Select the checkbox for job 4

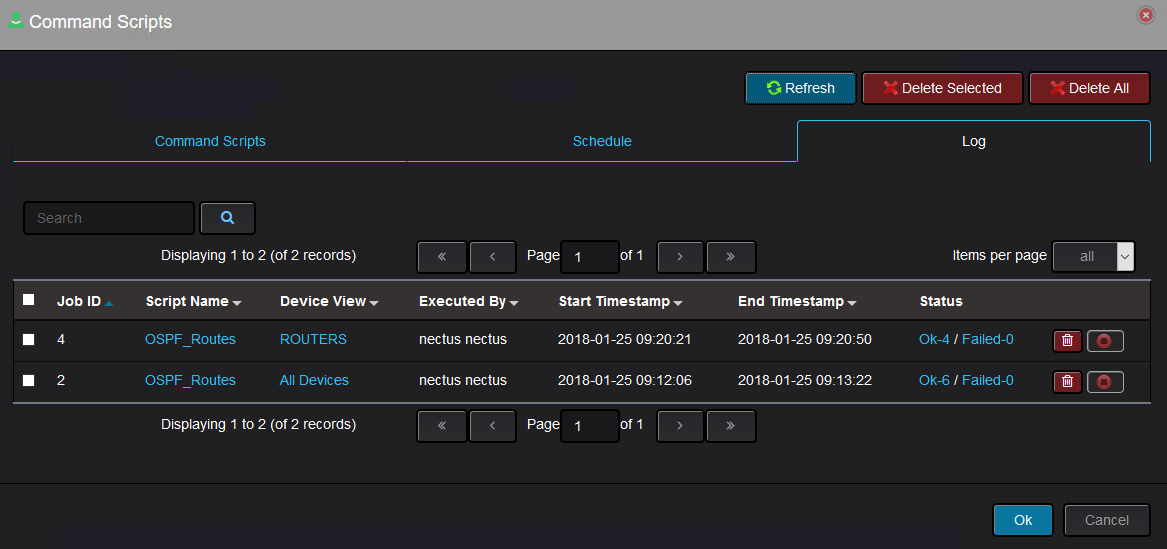(28, 339)
